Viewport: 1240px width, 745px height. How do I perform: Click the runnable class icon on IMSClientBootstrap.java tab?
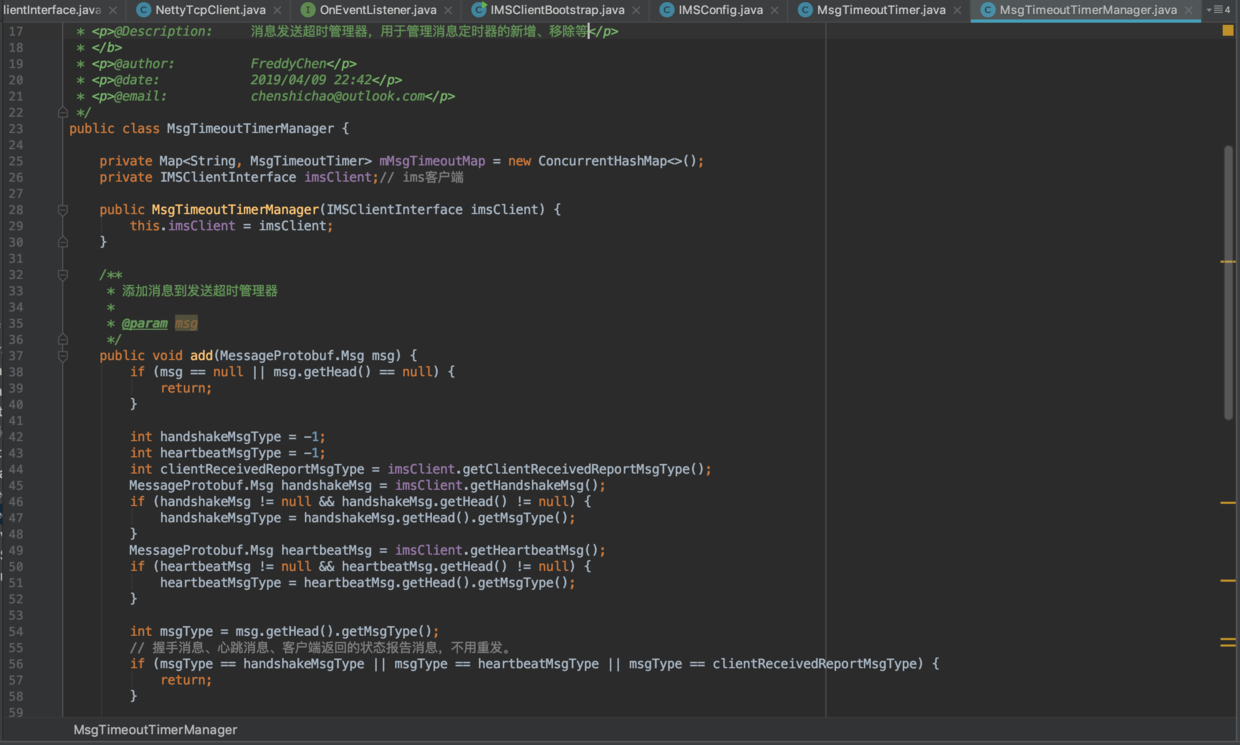pos(477,10)
